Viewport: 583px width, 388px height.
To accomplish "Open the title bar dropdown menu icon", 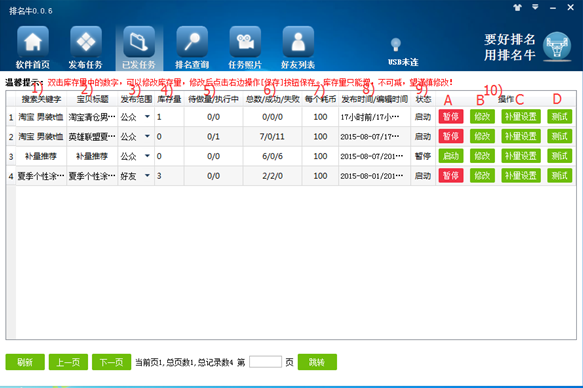I will click(535, 7).
